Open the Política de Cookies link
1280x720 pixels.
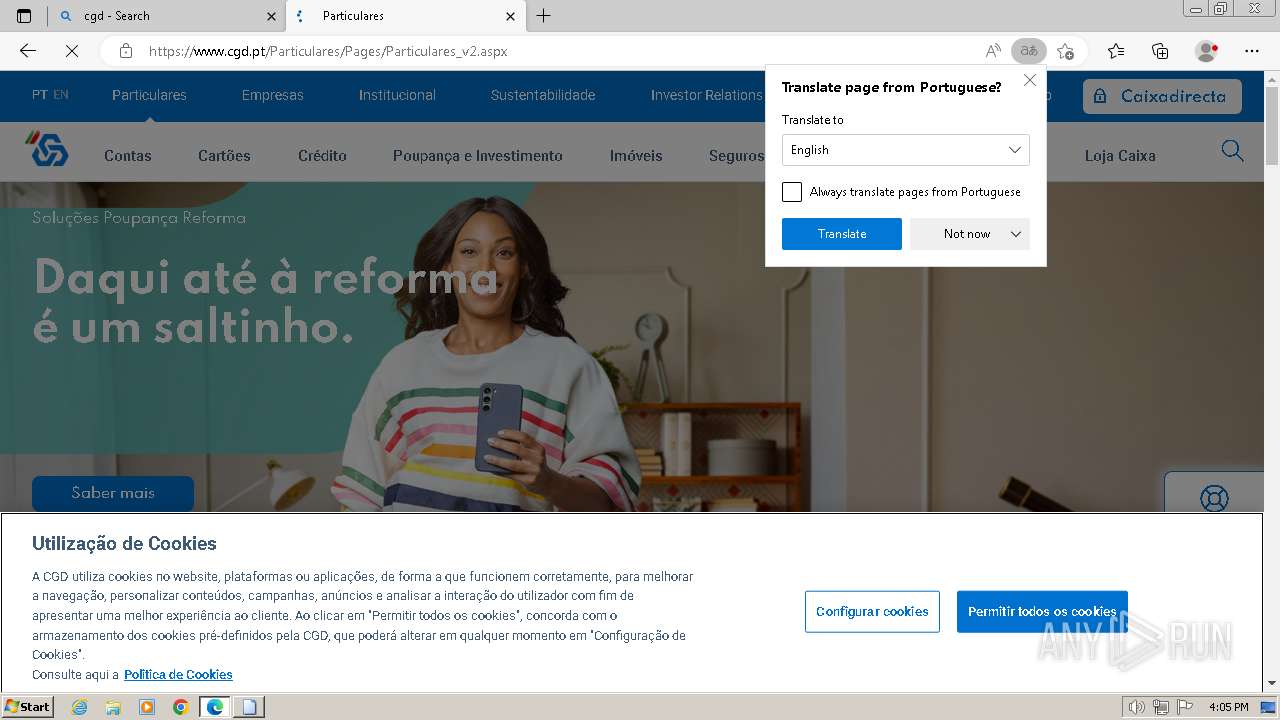(178, 675)
